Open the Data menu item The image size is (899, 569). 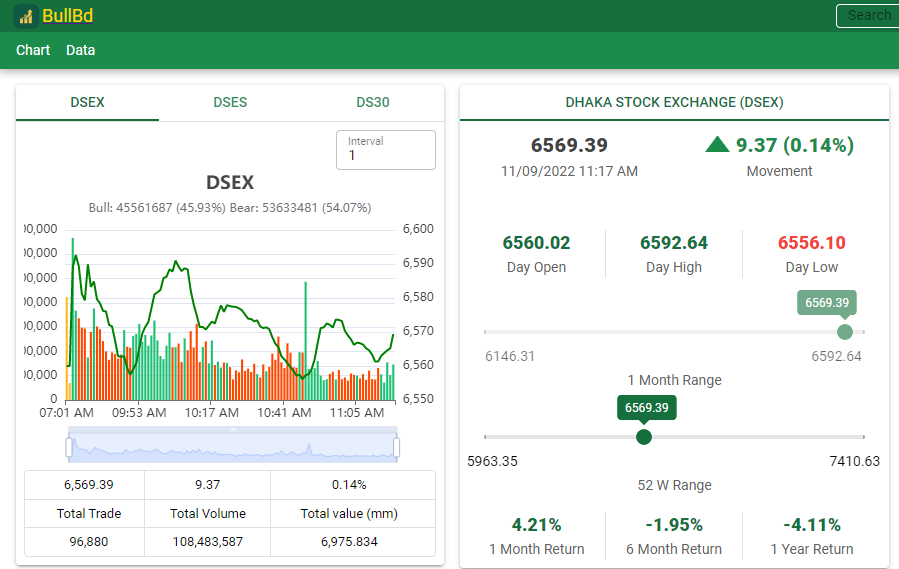[x=80, y=50]
